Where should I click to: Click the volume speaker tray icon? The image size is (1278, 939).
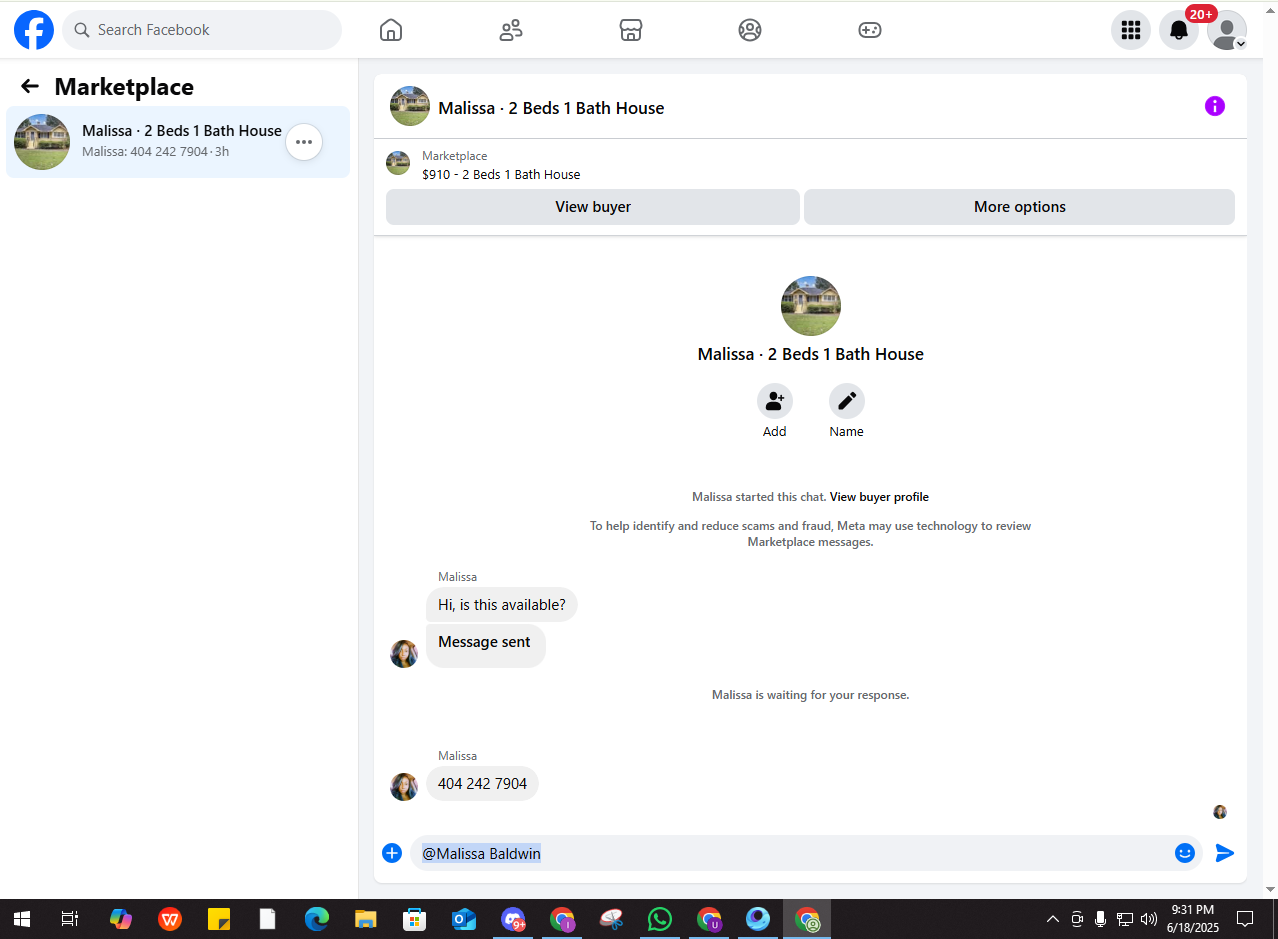1148,919
